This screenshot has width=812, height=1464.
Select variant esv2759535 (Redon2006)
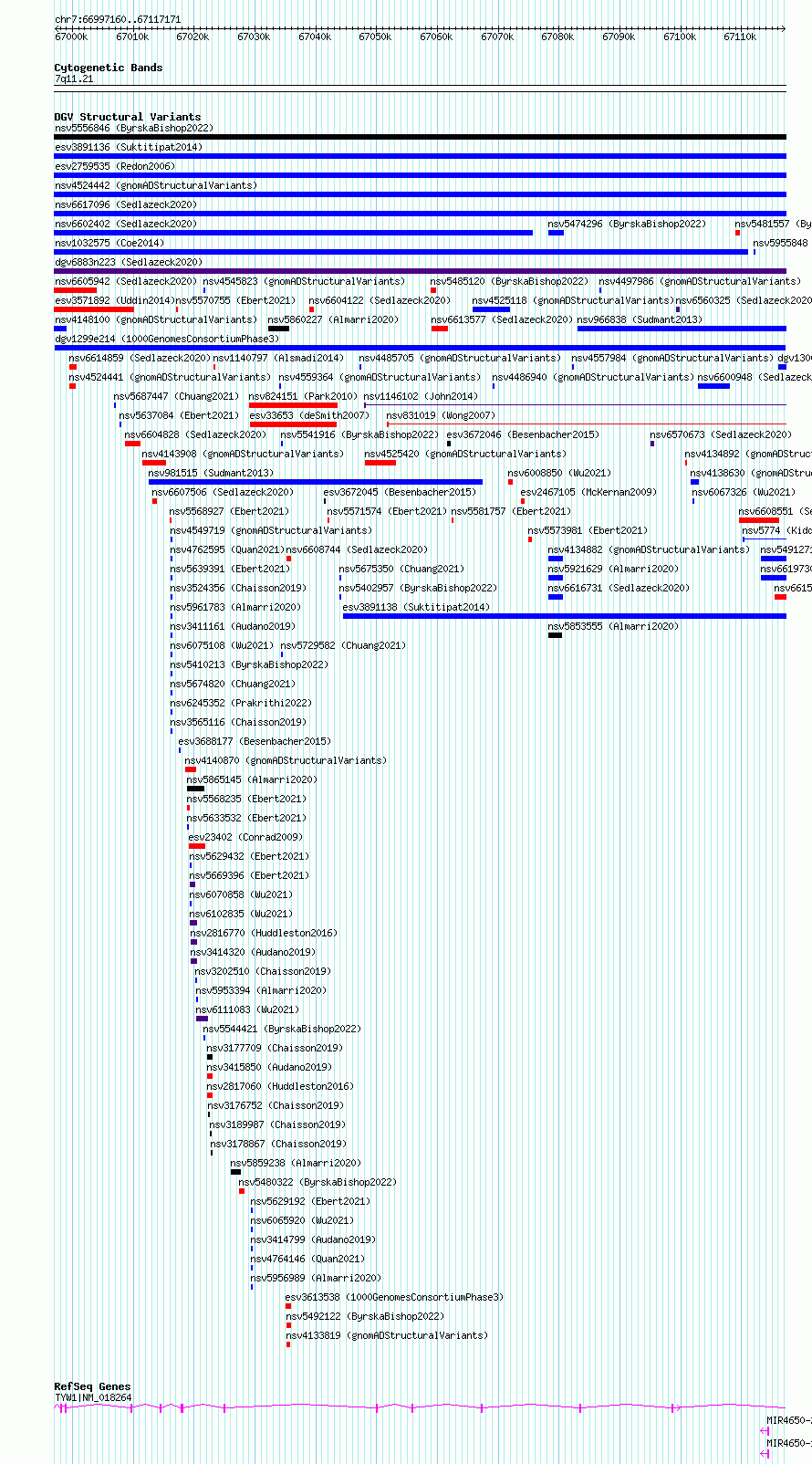115,166
